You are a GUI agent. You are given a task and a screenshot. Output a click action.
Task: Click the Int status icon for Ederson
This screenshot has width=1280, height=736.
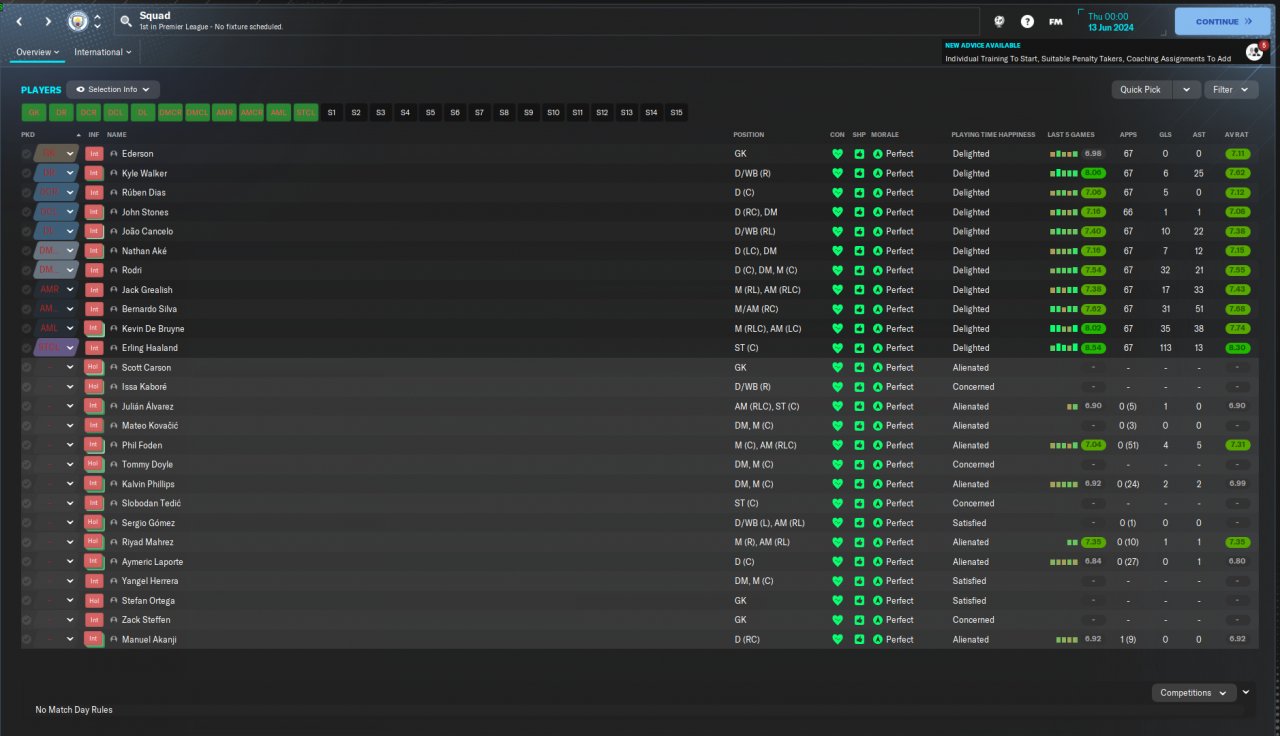pyautogui.click(x=94, y=154)
